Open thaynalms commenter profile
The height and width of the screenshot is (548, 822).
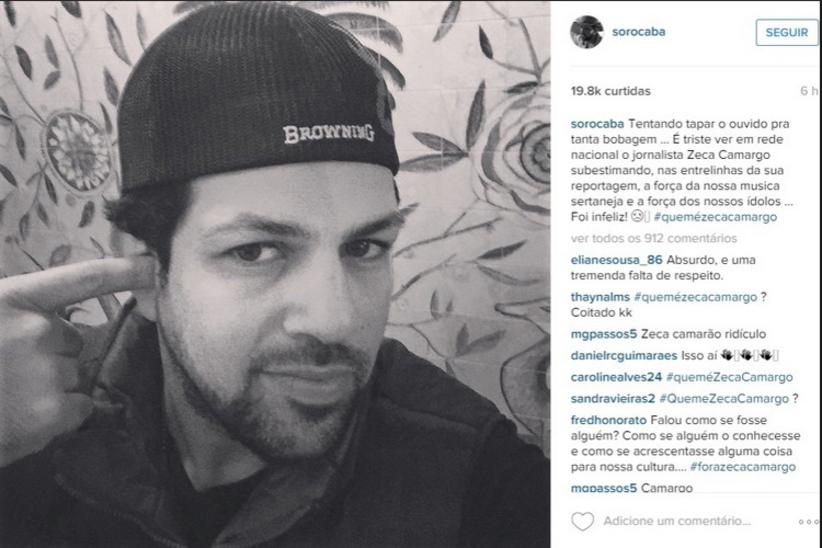click(x=600, y=297)
